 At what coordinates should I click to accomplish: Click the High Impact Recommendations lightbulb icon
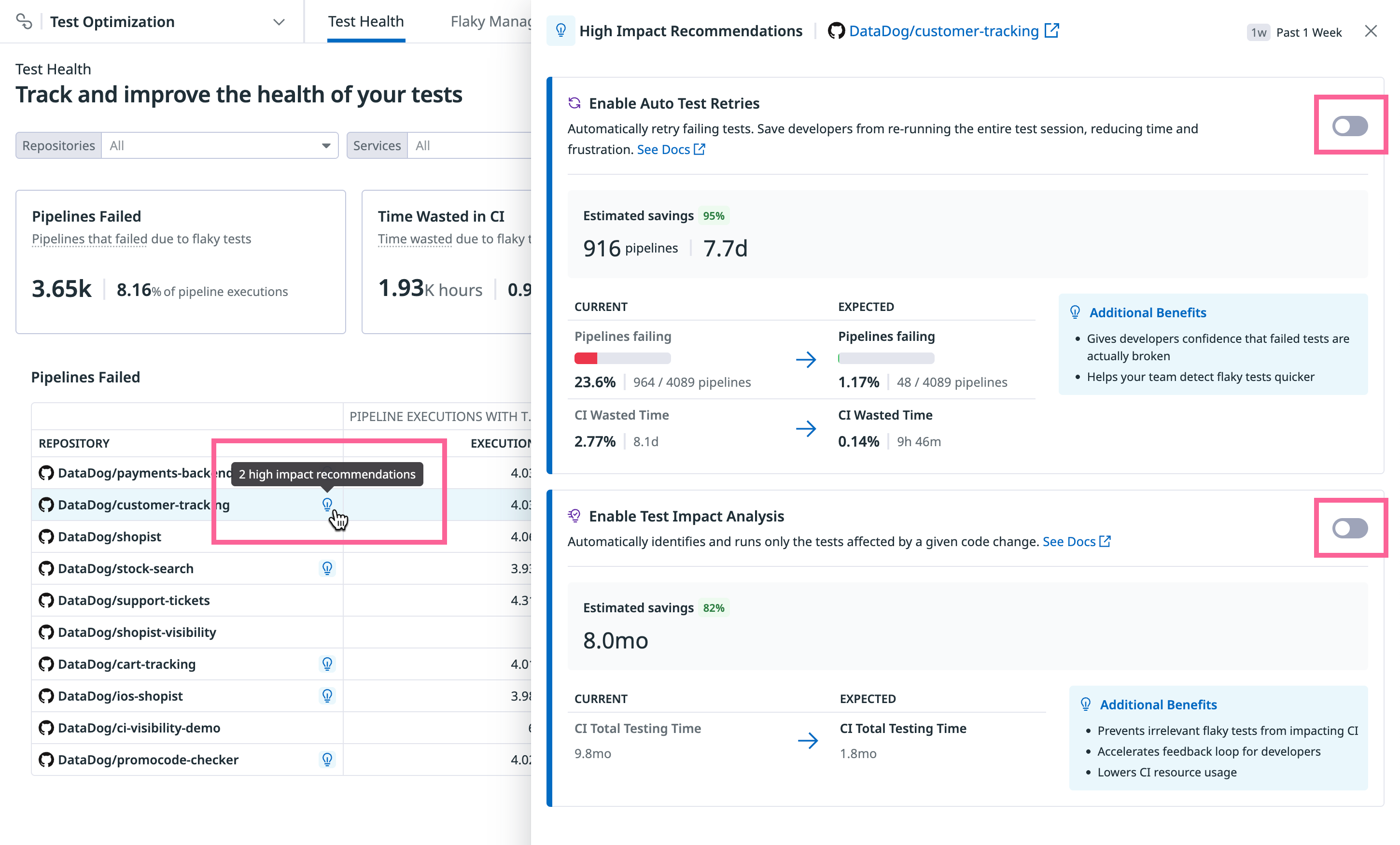tap(561, 31)
